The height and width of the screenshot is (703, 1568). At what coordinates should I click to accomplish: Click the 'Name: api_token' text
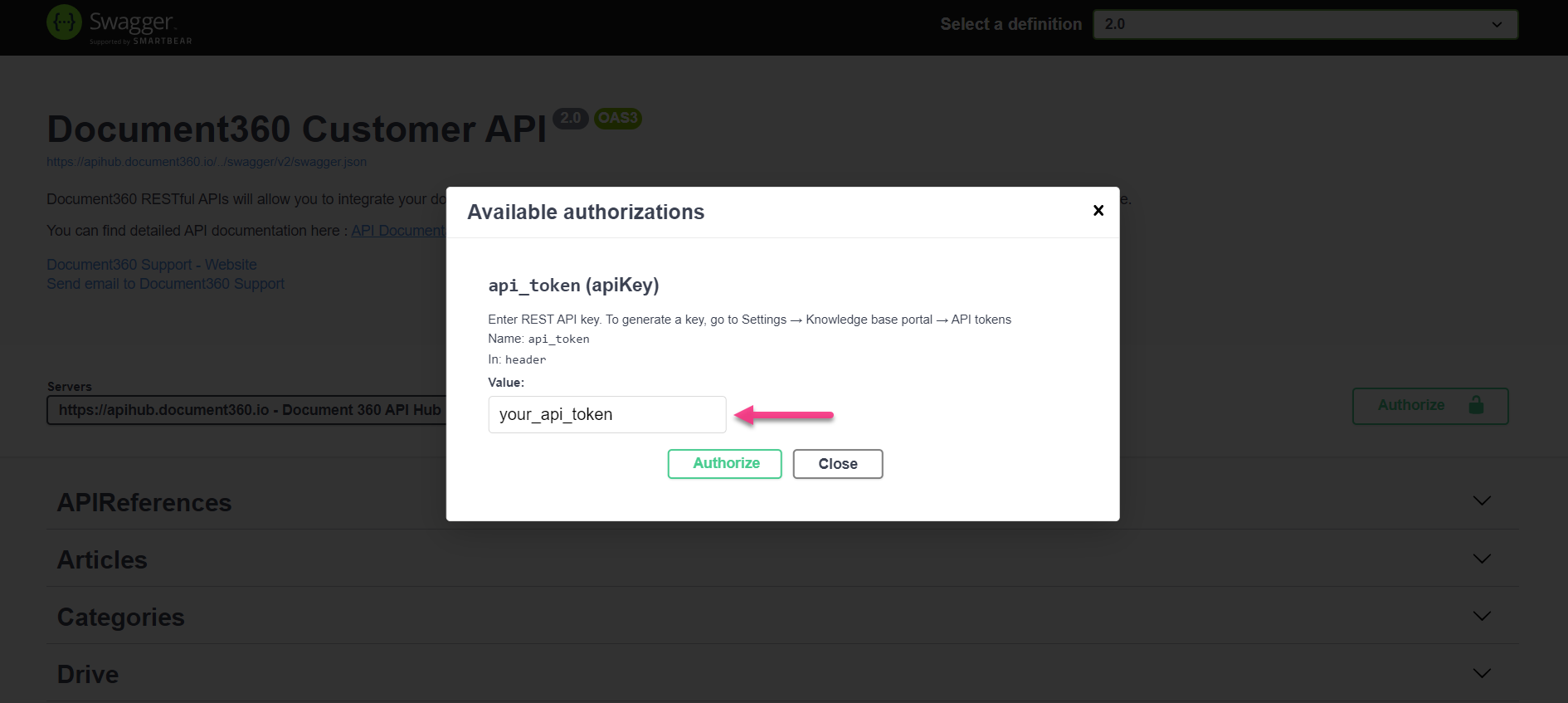(538, 339)
